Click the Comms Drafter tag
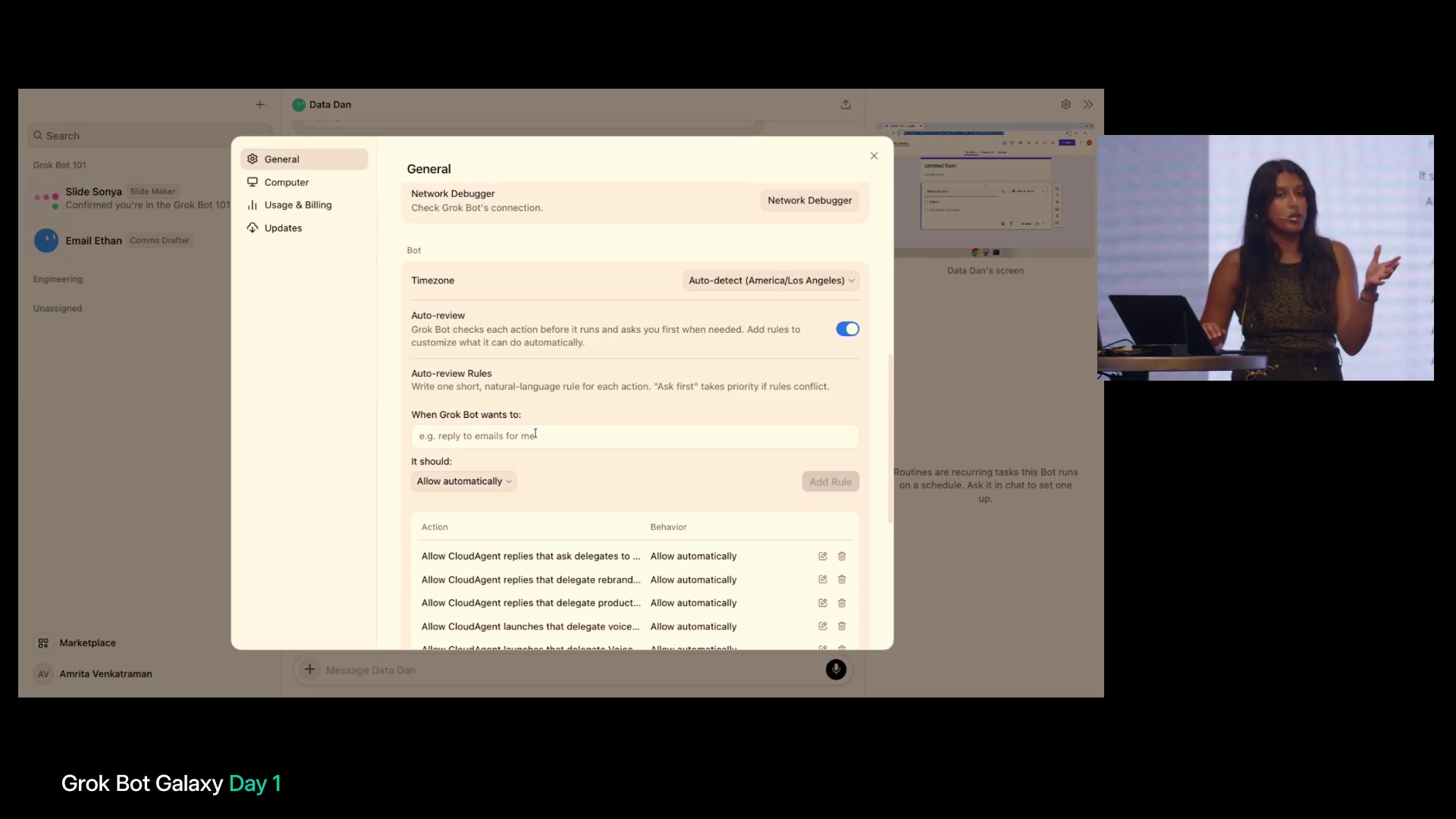1456x819 pixels. point(159,240)
